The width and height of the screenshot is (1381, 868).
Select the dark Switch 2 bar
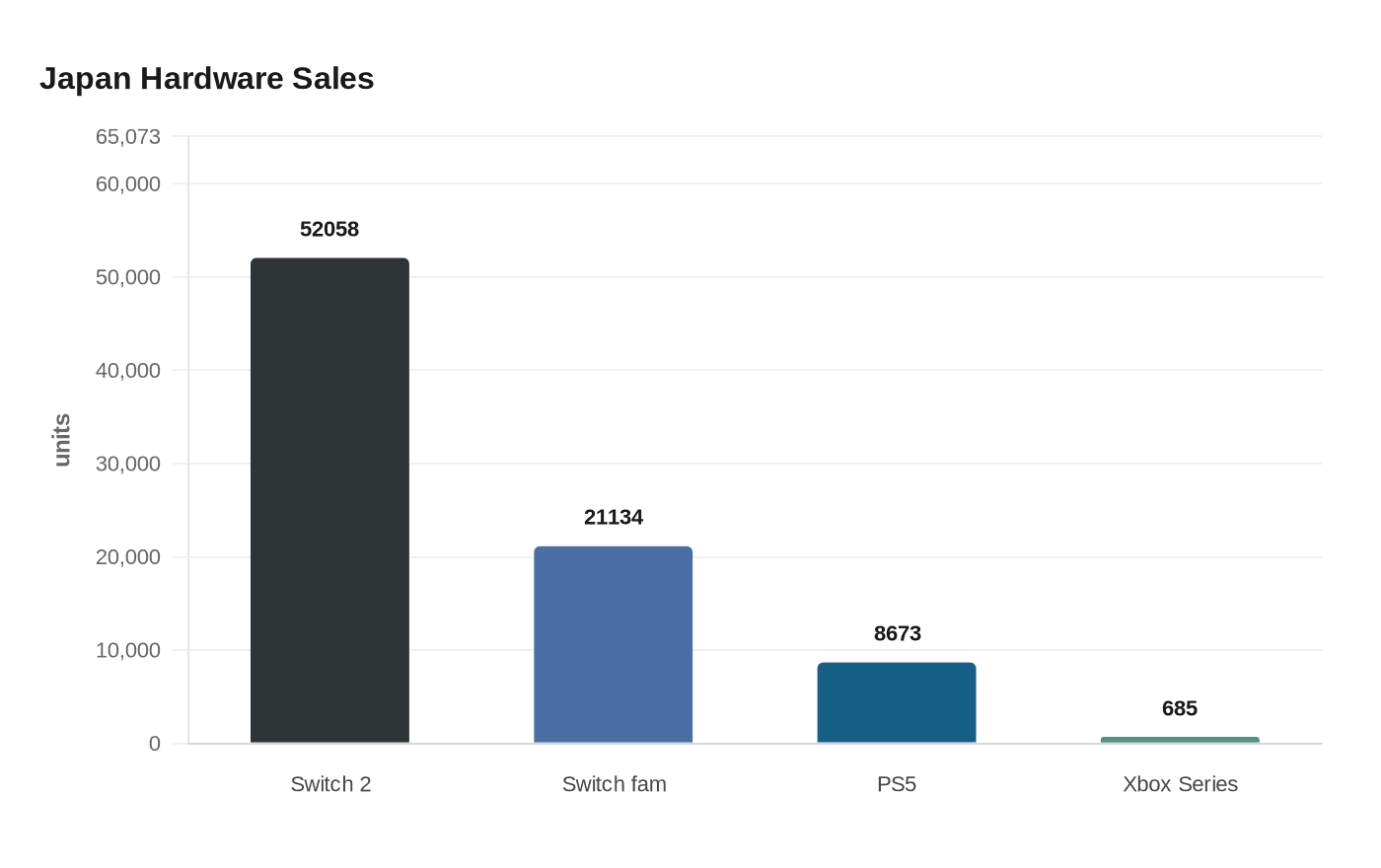click(329, 500)
